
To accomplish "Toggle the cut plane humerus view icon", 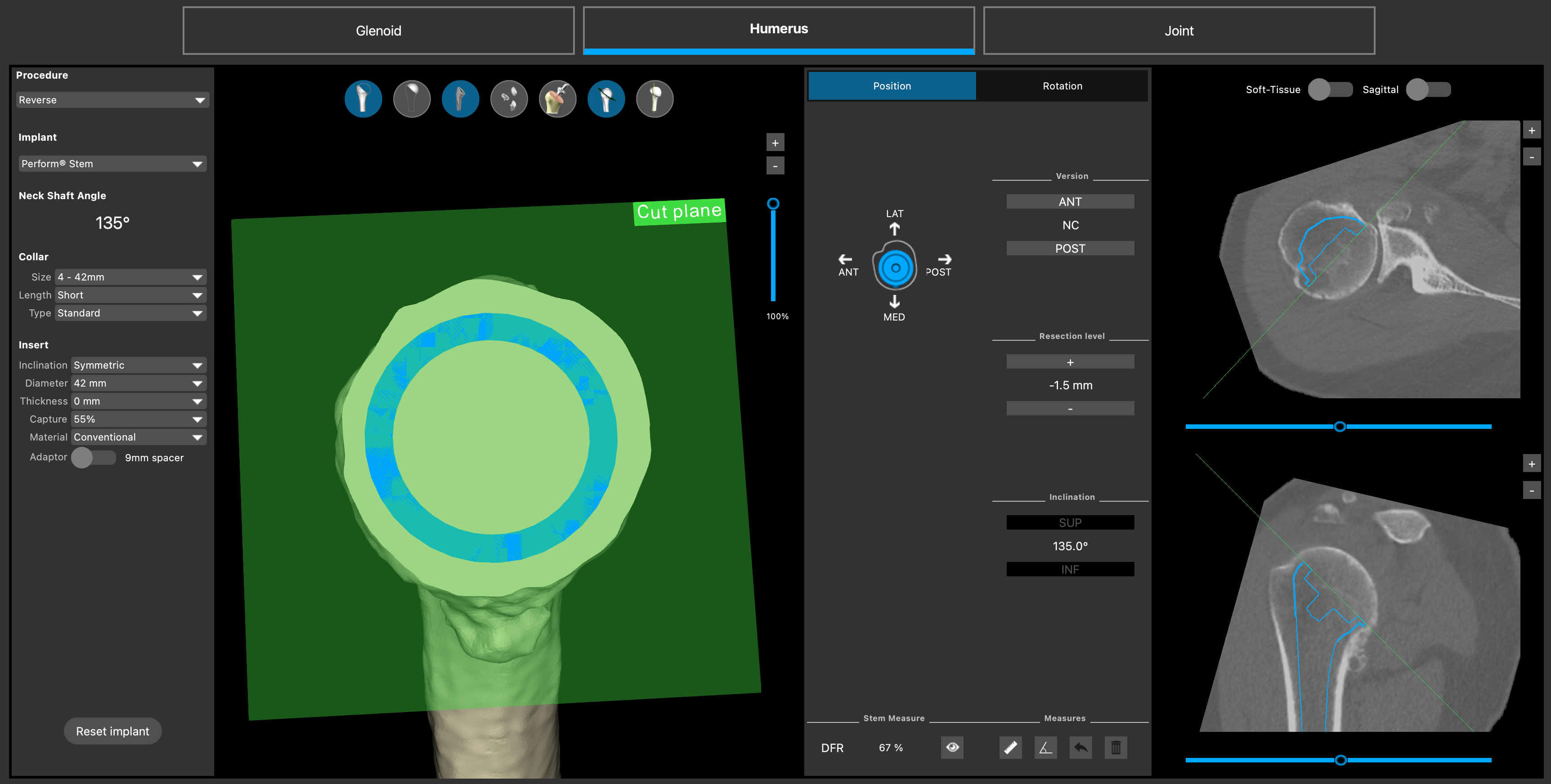I will (606, 99).
